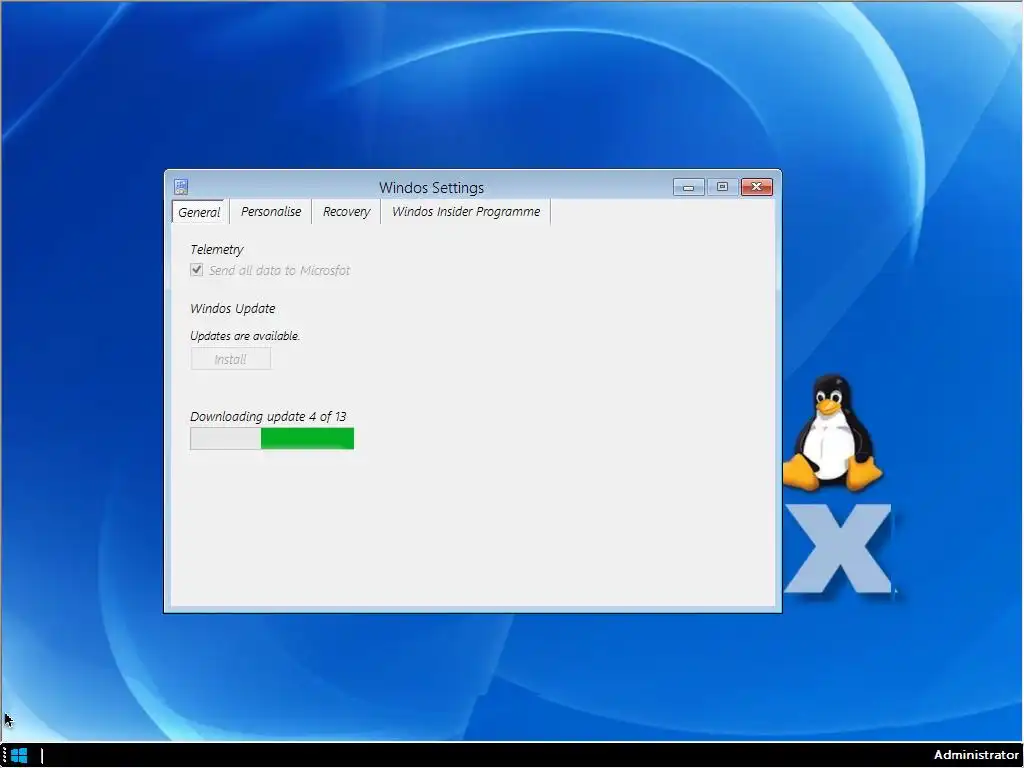Screen dimensions: 1024x768
Task: Click the Windos Settings title bar icon
Action: coord(181,187)
